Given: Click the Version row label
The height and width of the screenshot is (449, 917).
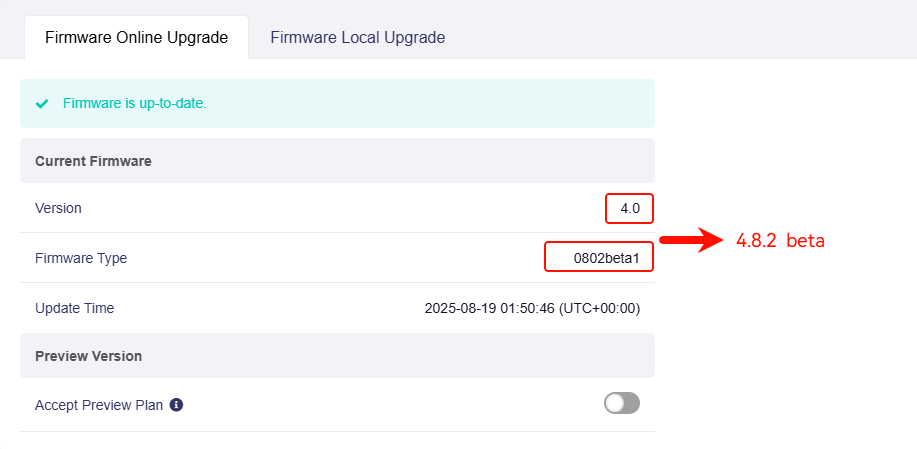Looking at the screenshot, I should [58, 208].
